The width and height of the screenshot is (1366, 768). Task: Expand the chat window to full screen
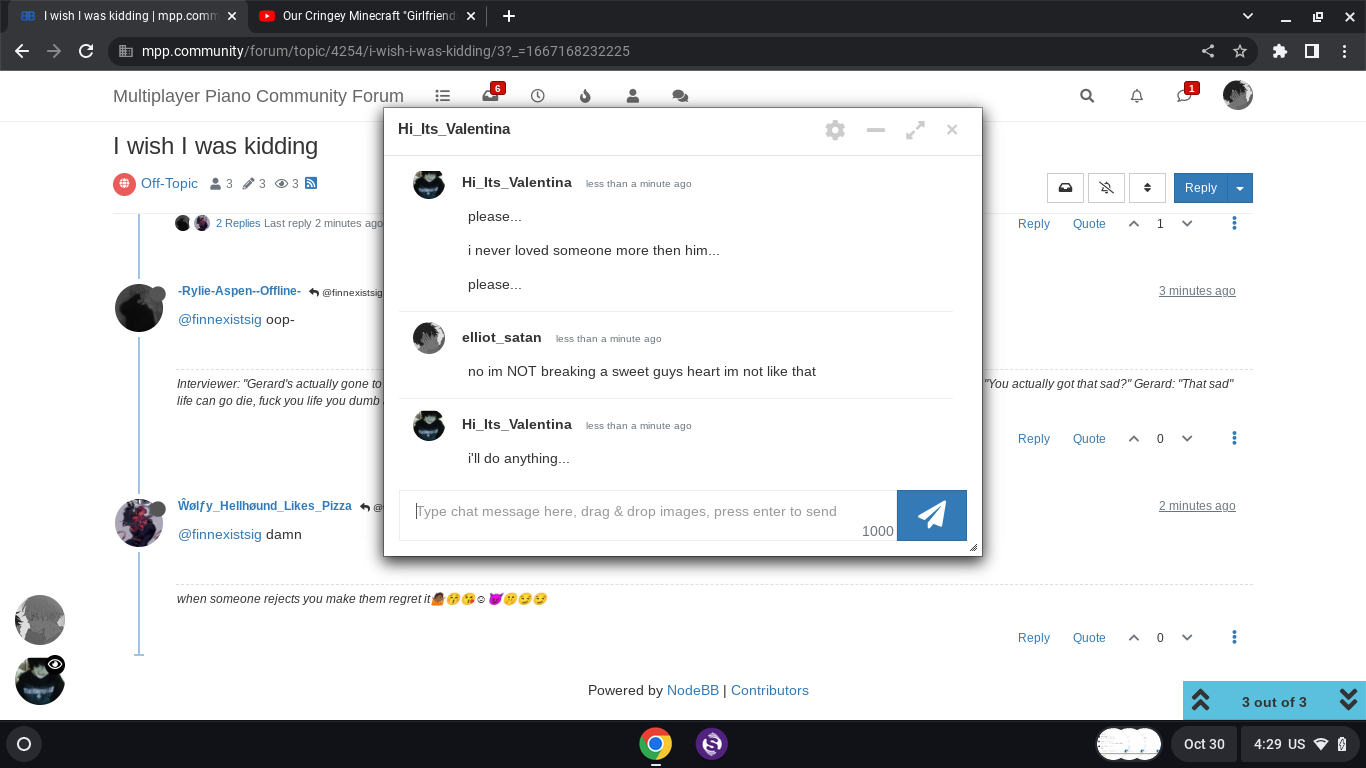[x=915, y=130]
